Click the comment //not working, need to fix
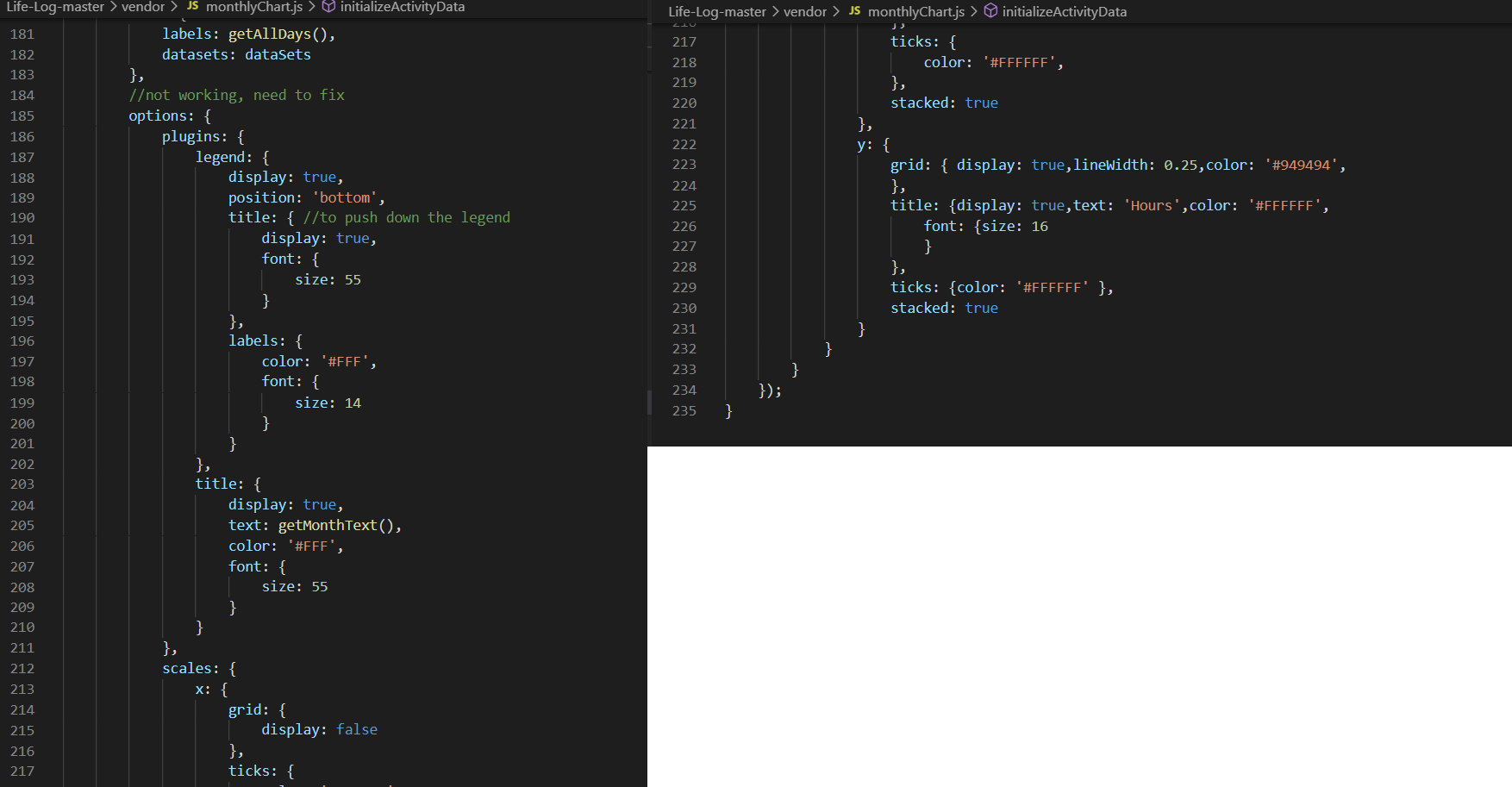The width and height of the screenshot is (1512, 787). (x=237, y=95)
